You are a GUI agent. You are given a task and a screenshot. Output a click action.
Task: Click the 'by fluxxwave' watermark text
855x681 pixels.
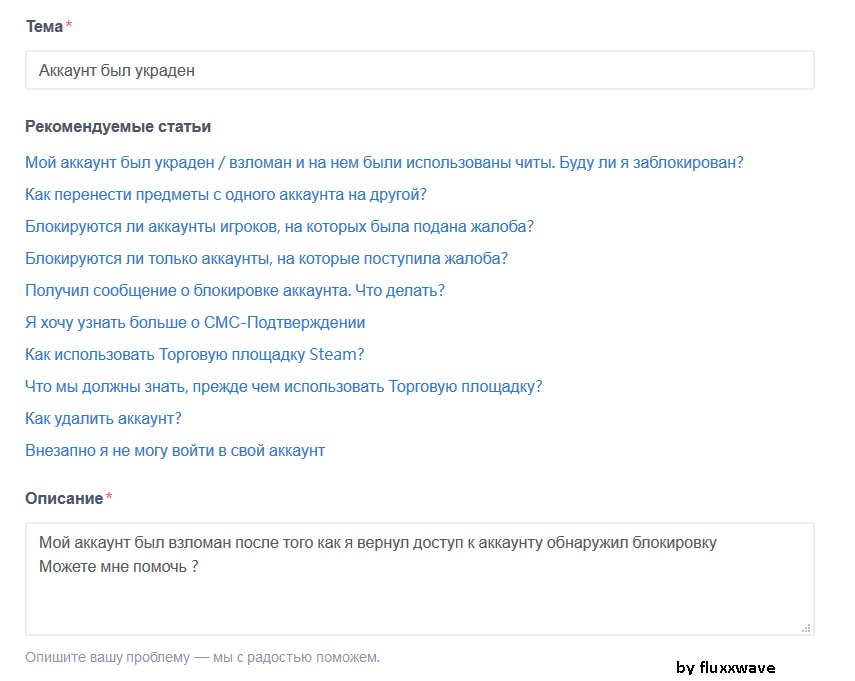(x=725, y=667)
